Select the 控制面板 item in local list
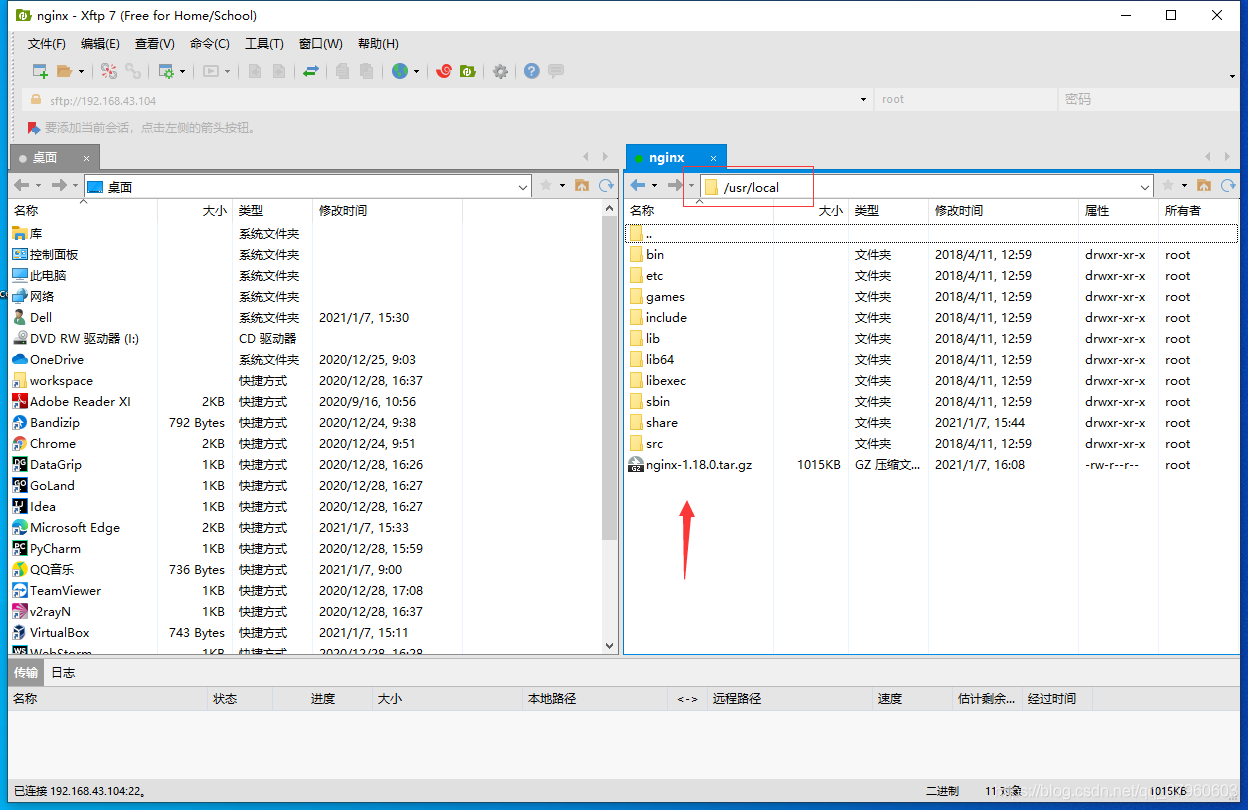 click(45, 254)
